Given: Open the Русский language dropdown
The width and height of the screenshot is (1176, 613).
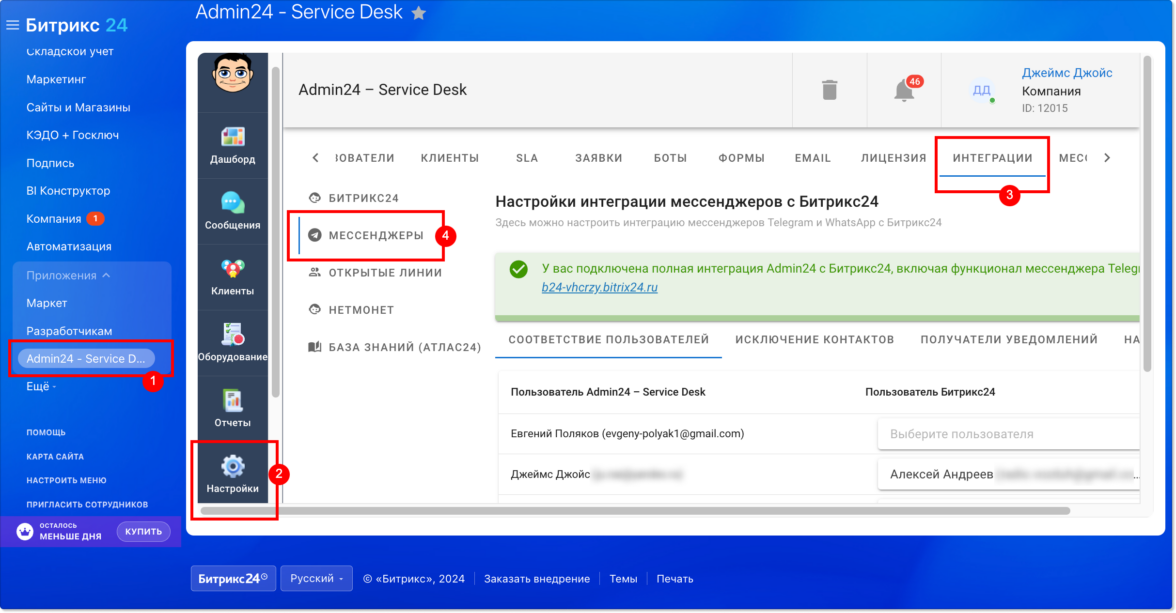Looking at the screenshot, I should (x=316, y=578).
